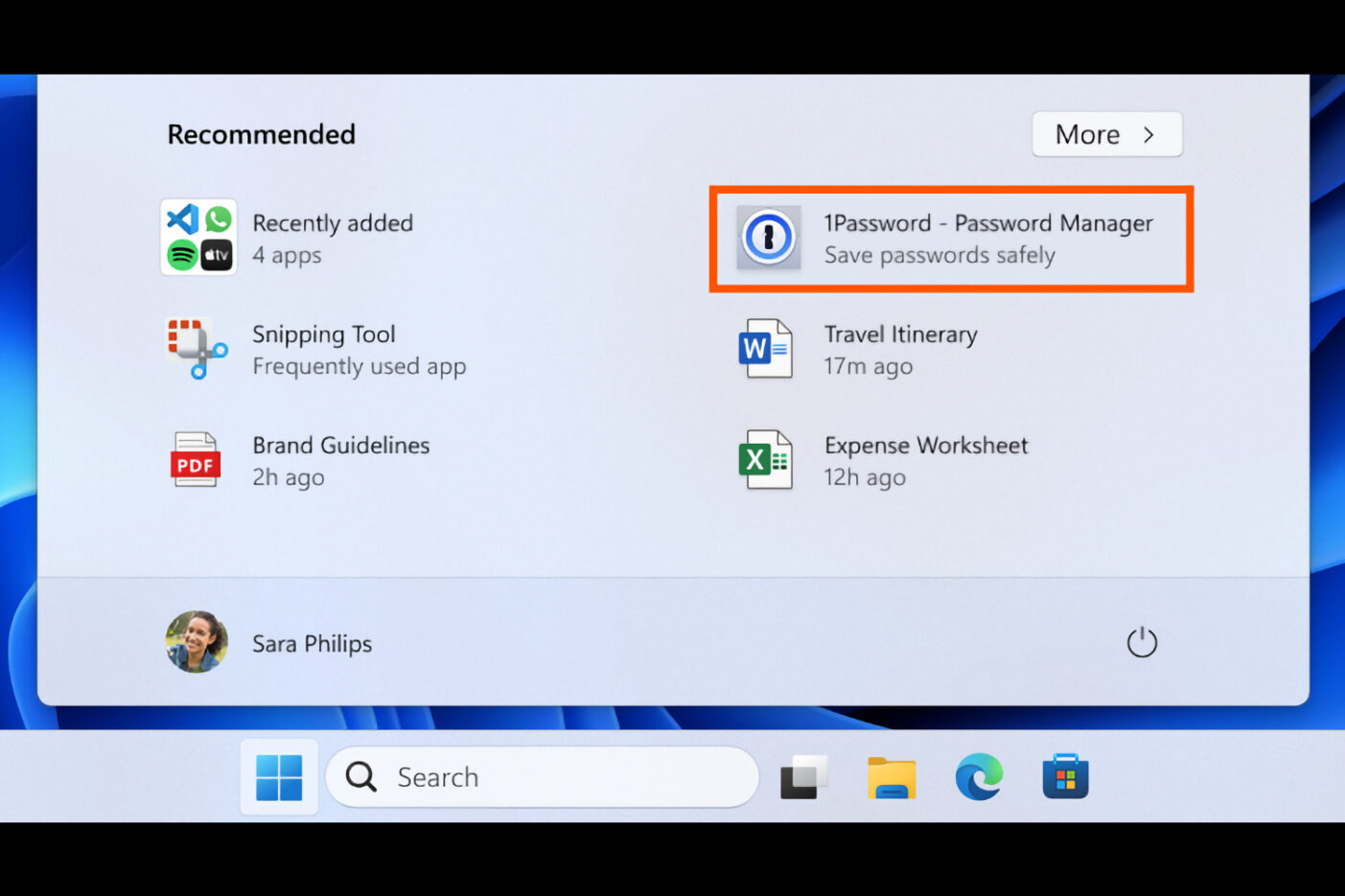Open the Travel Itinerary document title
Image resolution: width=1345 pixels, height=896 pixels.
pos(900,334)
